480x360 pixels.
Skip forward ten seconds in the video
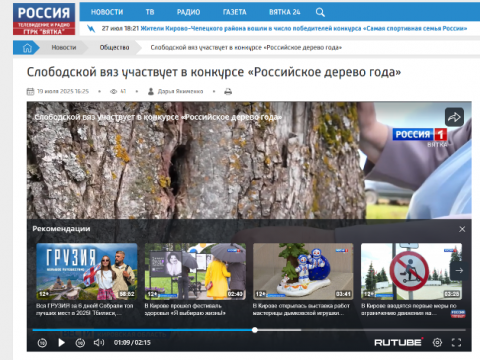80,342
